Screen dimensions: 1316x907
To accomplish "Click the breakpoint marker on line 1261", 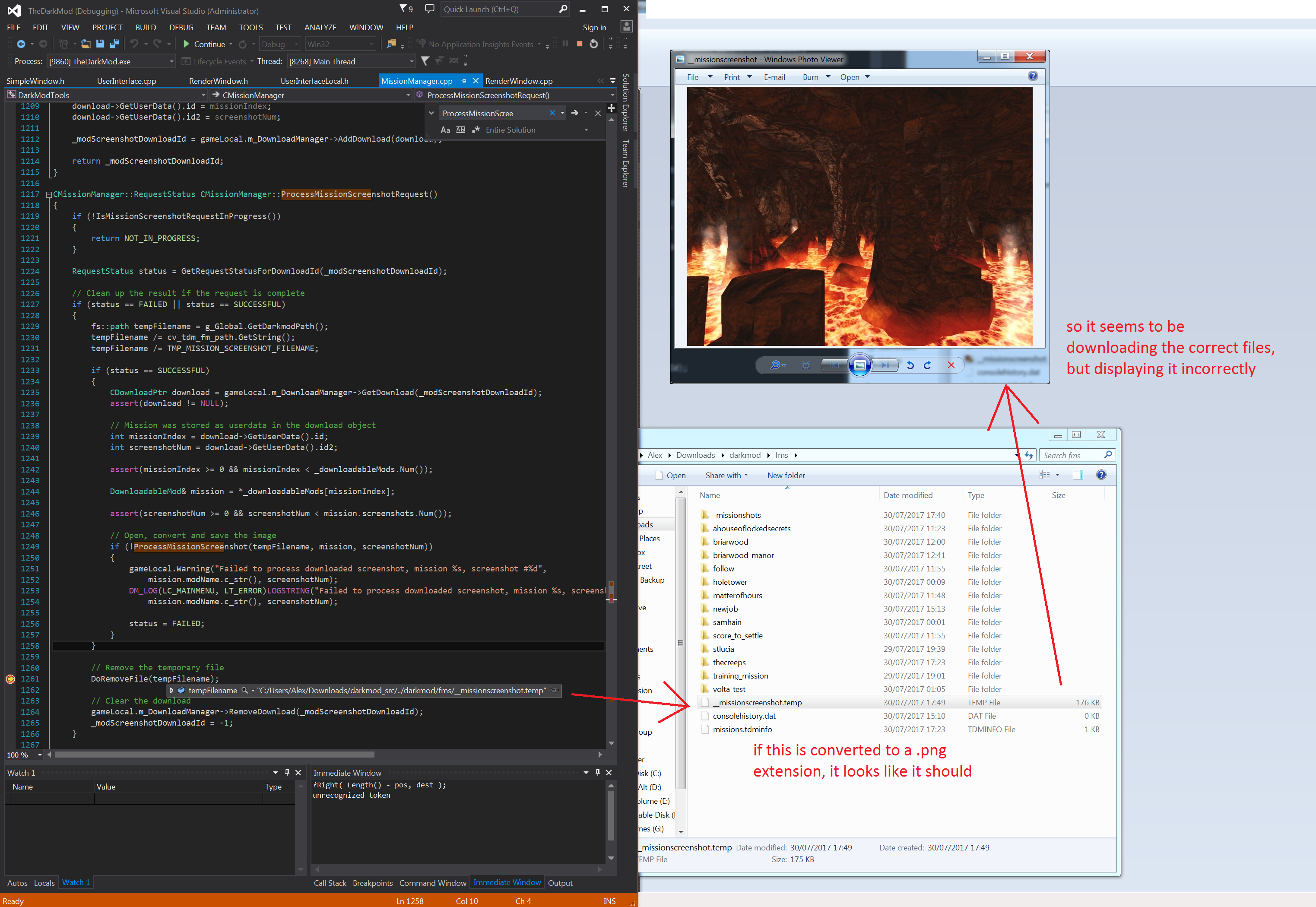I will point(10,679).
